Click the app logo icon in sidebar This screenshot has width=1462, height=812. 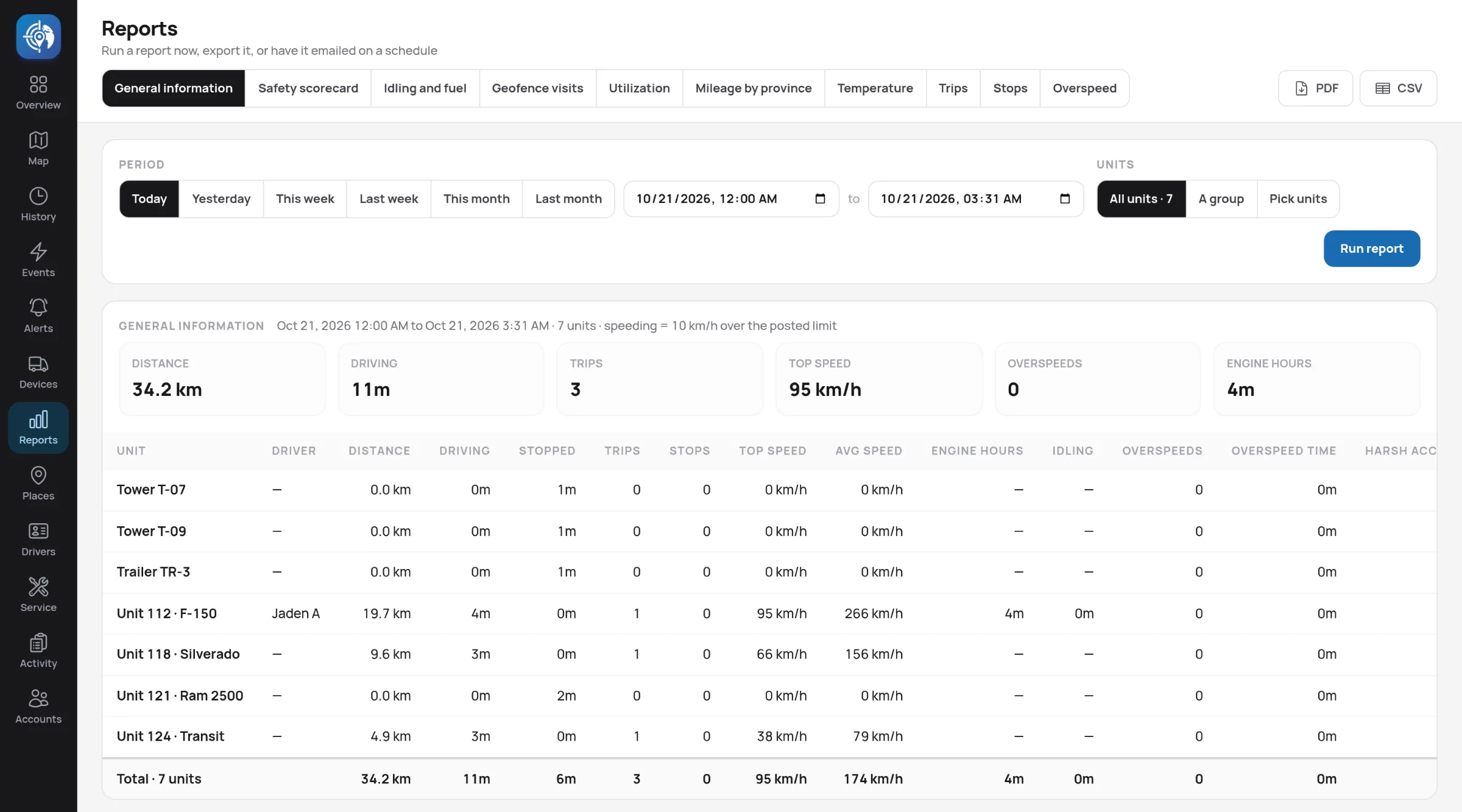pos(38,37)
